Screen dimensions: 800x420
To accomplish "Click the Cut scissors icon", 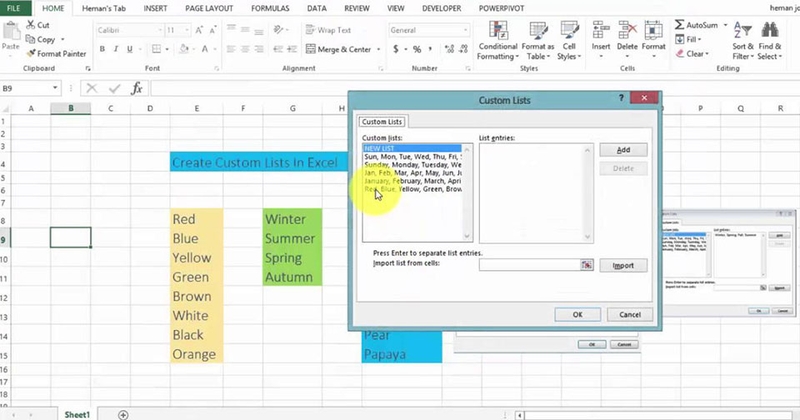I will coord(31,24).
